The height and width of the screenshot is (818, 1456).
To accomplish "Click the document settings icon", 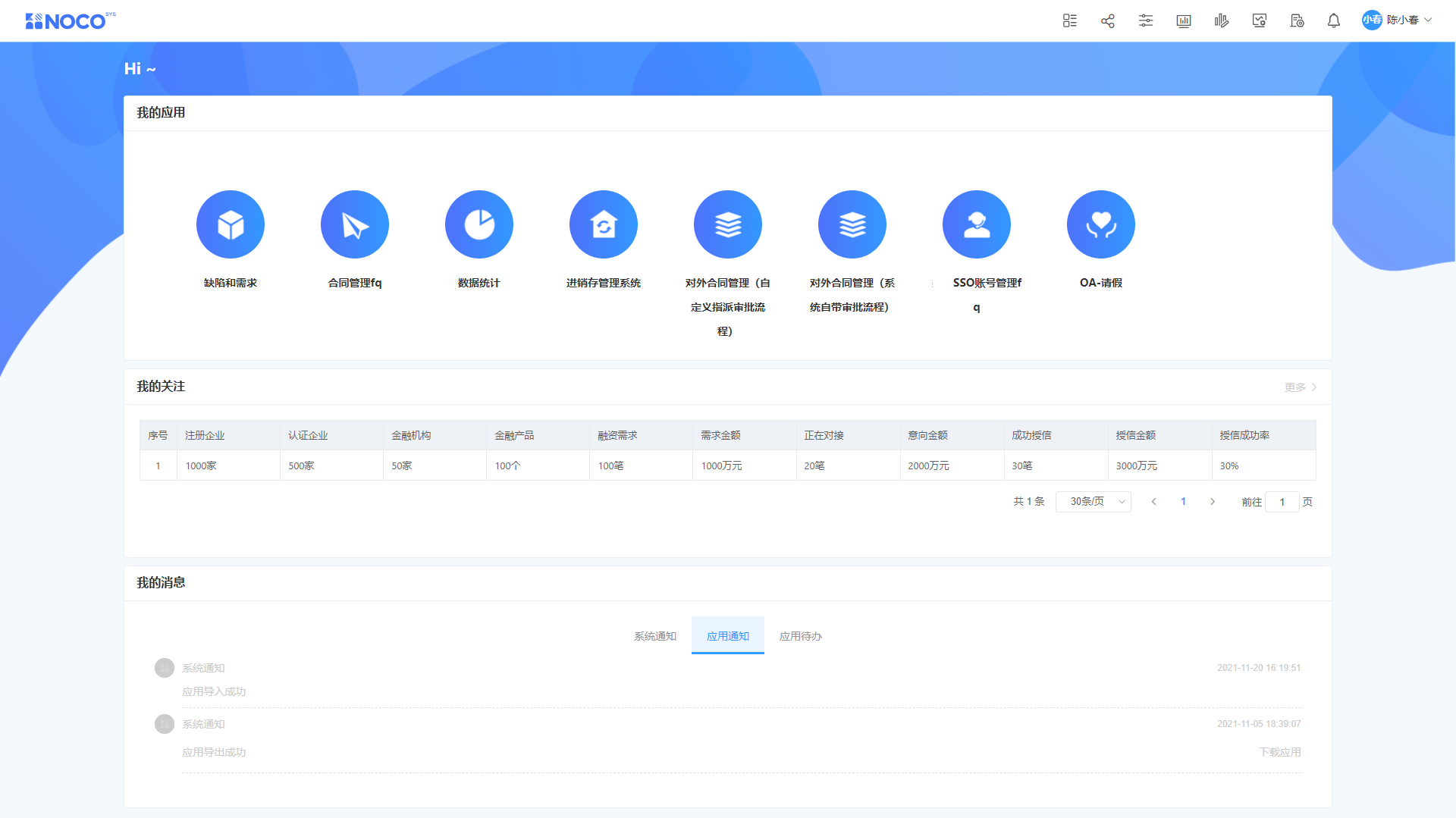I will (x=1298, y=20).
